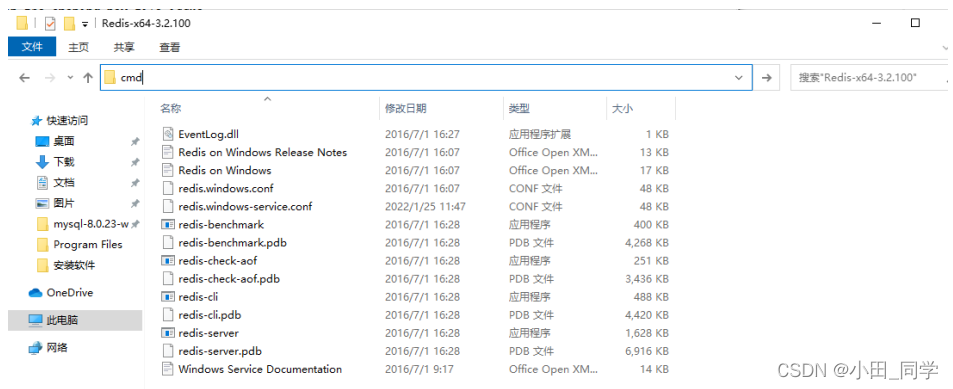Click the redis-cli application icon

[168, 297]
